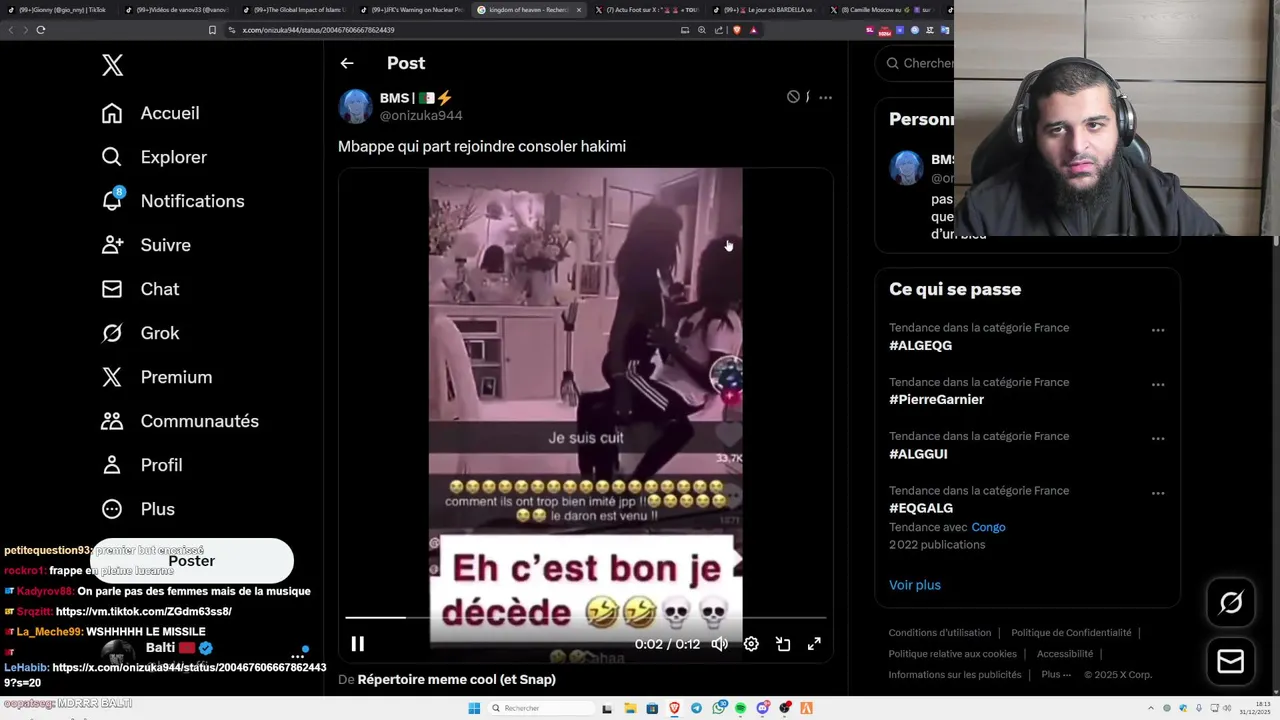Open Politique de Confidentialité link
The image size is (1280, 720).
(x=1071, y=633)
